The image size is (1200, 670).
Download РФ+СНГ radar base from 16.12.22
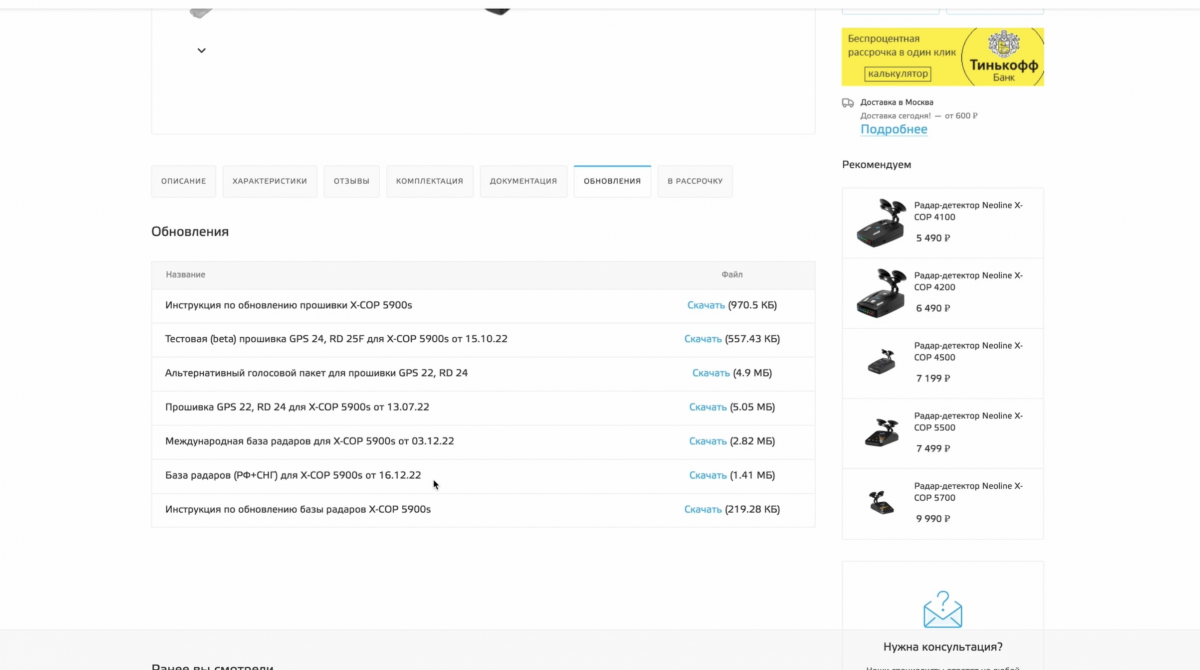(x=707, y=475)
